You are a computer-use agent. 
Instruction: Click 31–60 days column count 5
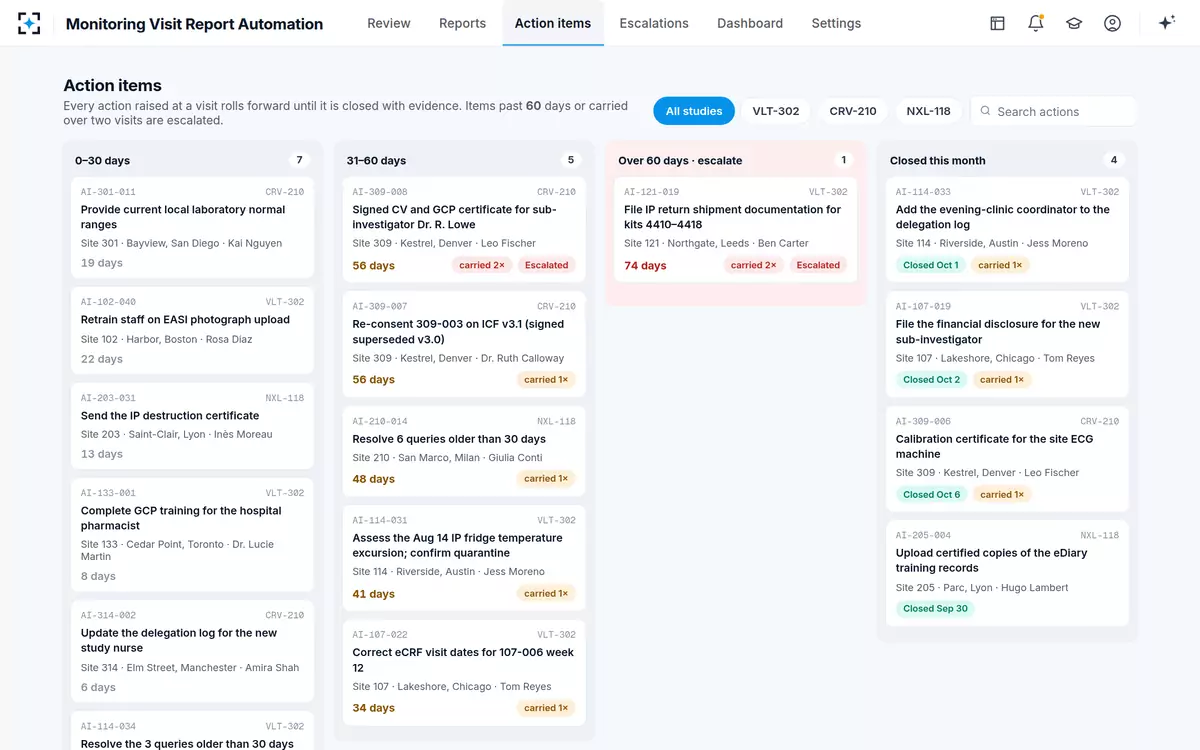pos(571,160)
